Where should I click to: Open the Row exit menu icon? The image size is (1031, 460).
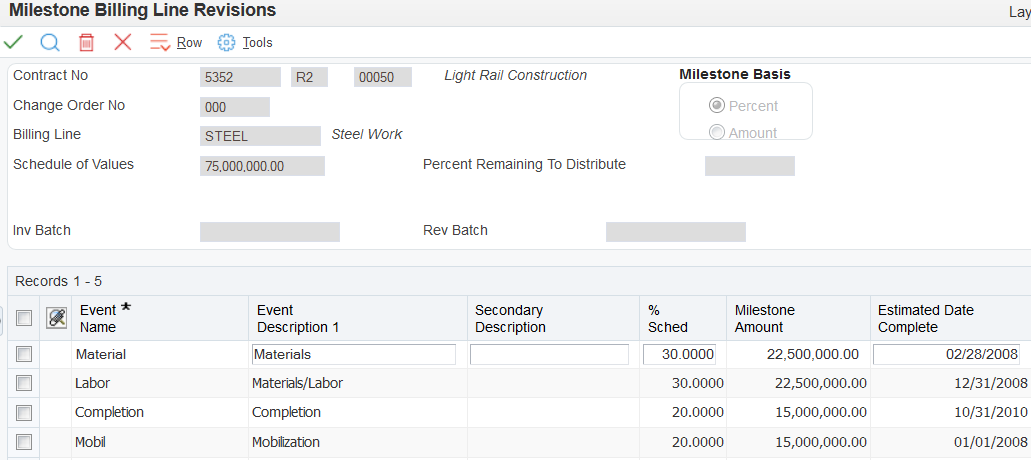(x=160, y=42)
